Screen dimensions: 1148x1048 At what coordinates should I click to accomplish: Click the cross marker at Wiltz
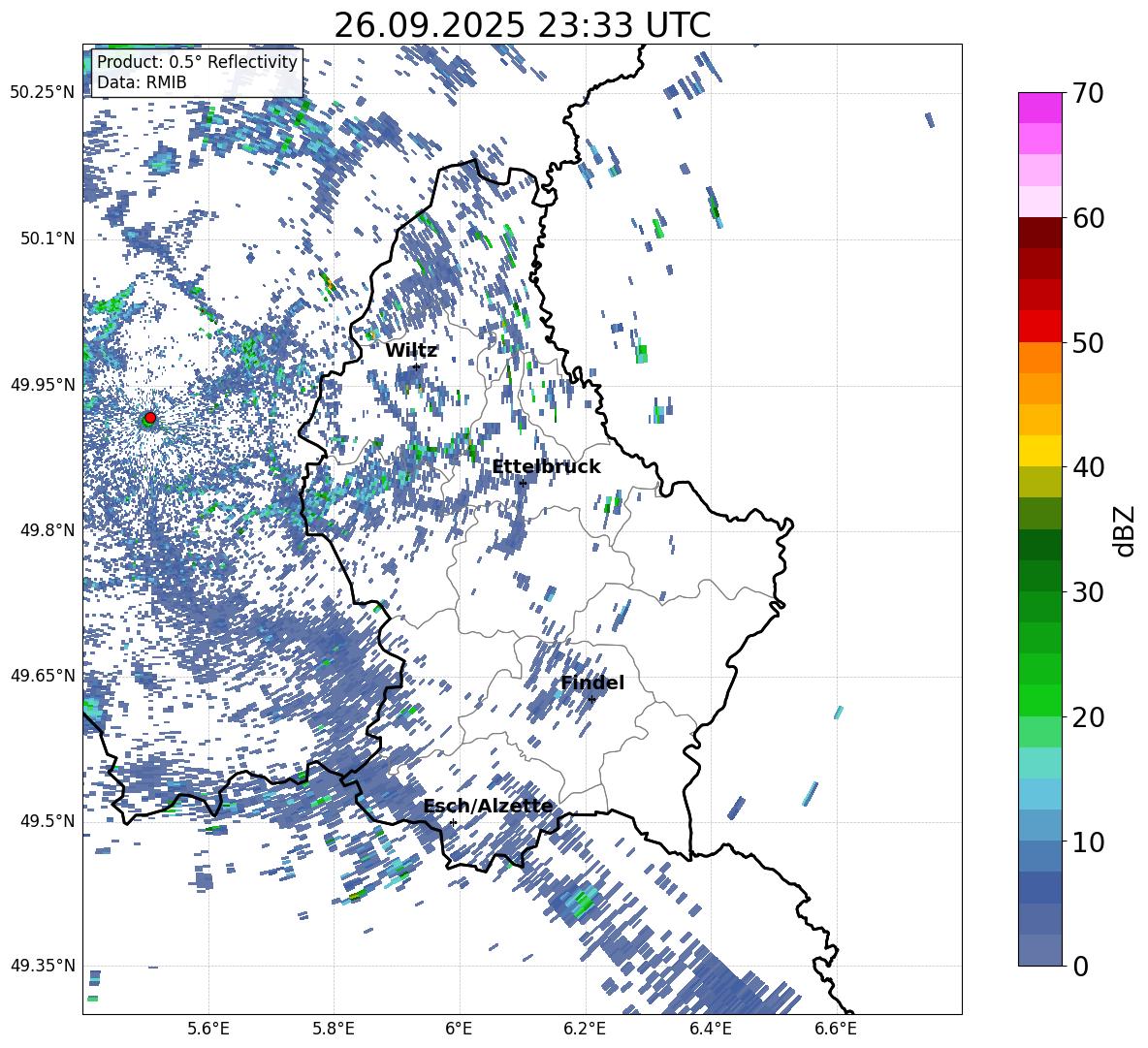point(416,366)
